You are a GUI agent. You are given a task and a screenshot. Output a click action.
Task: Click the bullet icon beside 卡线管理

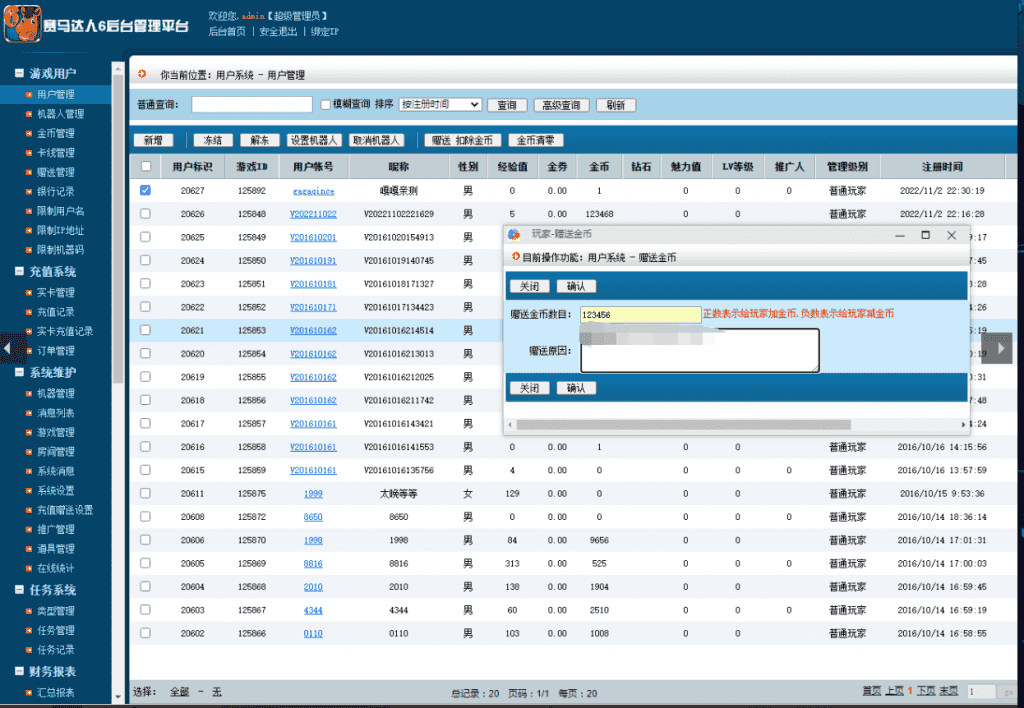(28, 153)
